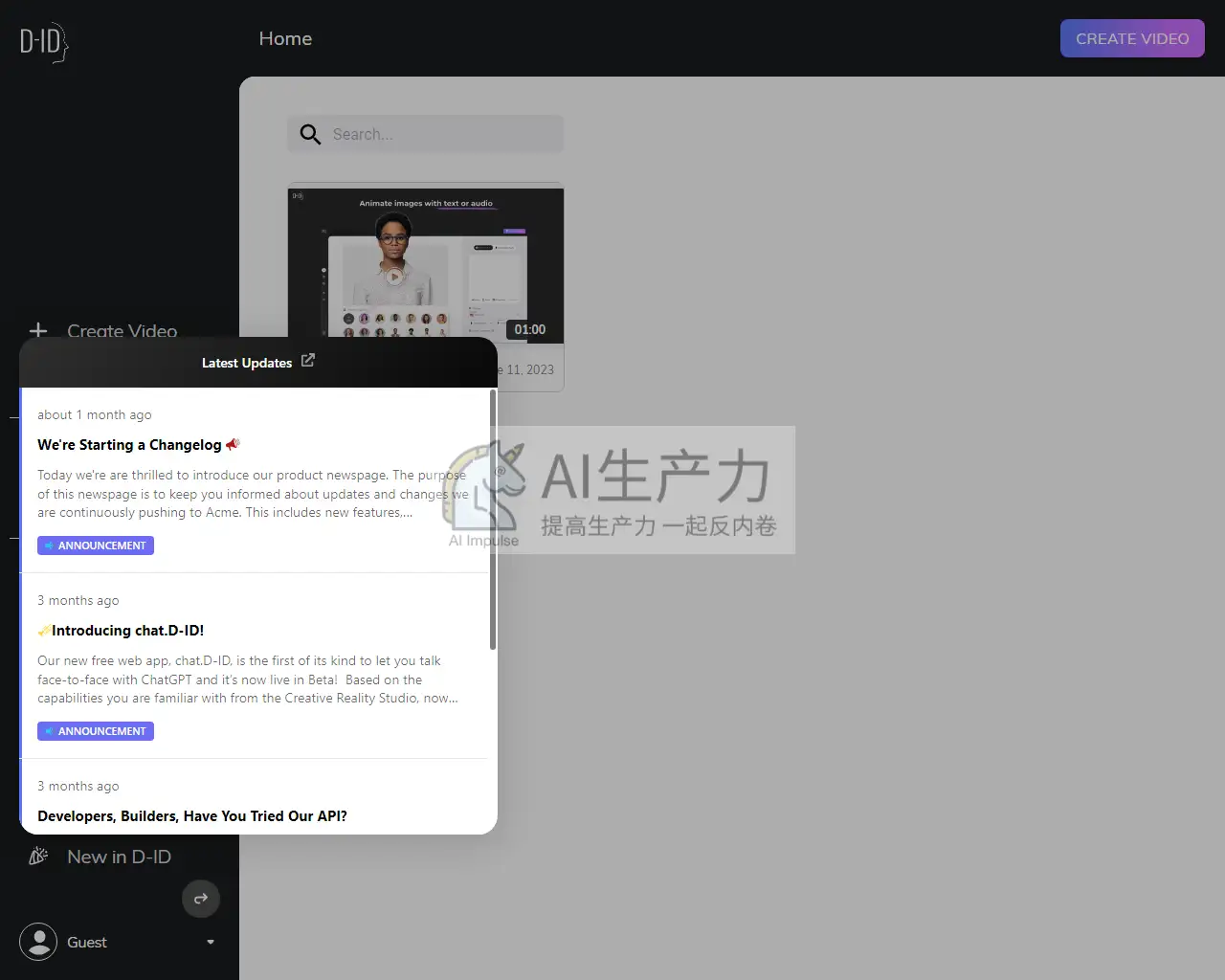Focus the Search input field
Image resolution: width=1225 pixels, height=980 pixels.
click(426, 134)
